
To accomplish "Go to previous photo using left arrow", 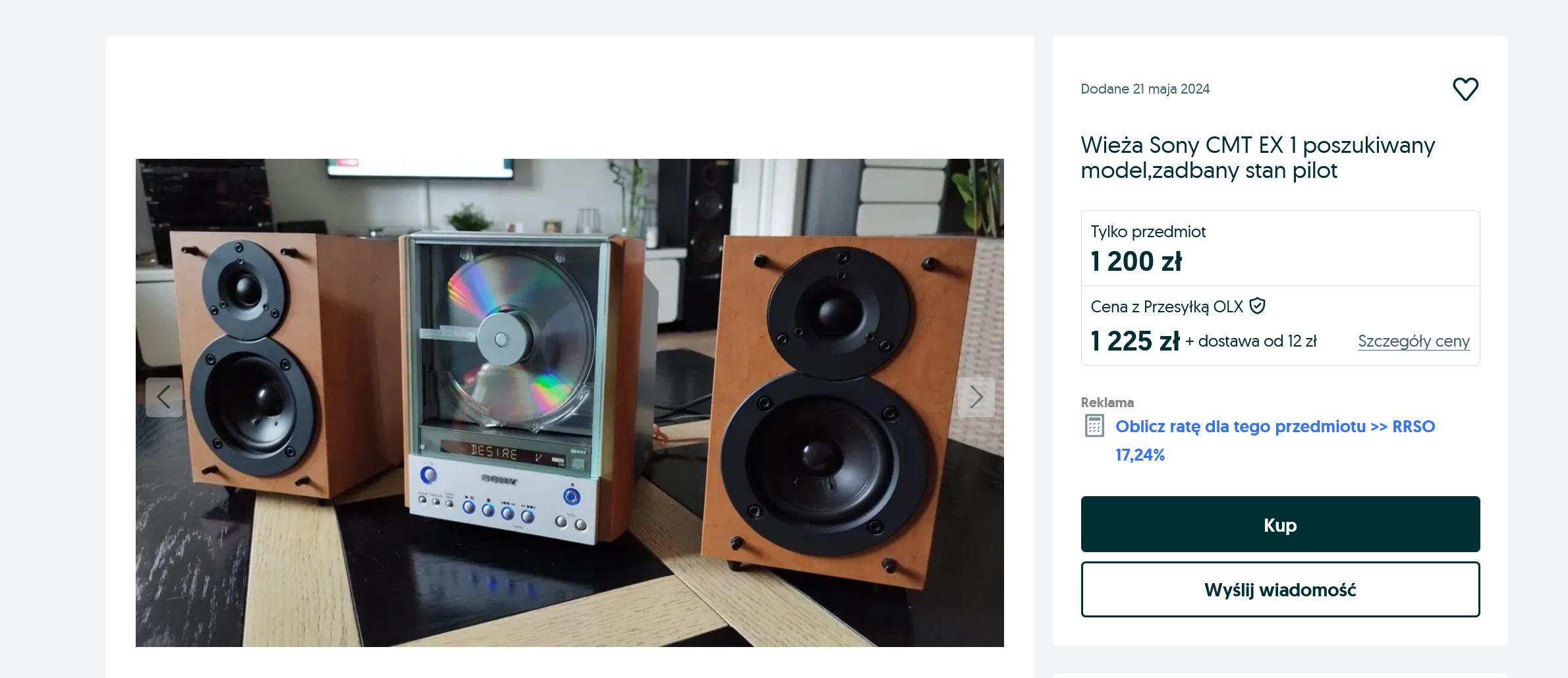I will click(x=164, y=397).
